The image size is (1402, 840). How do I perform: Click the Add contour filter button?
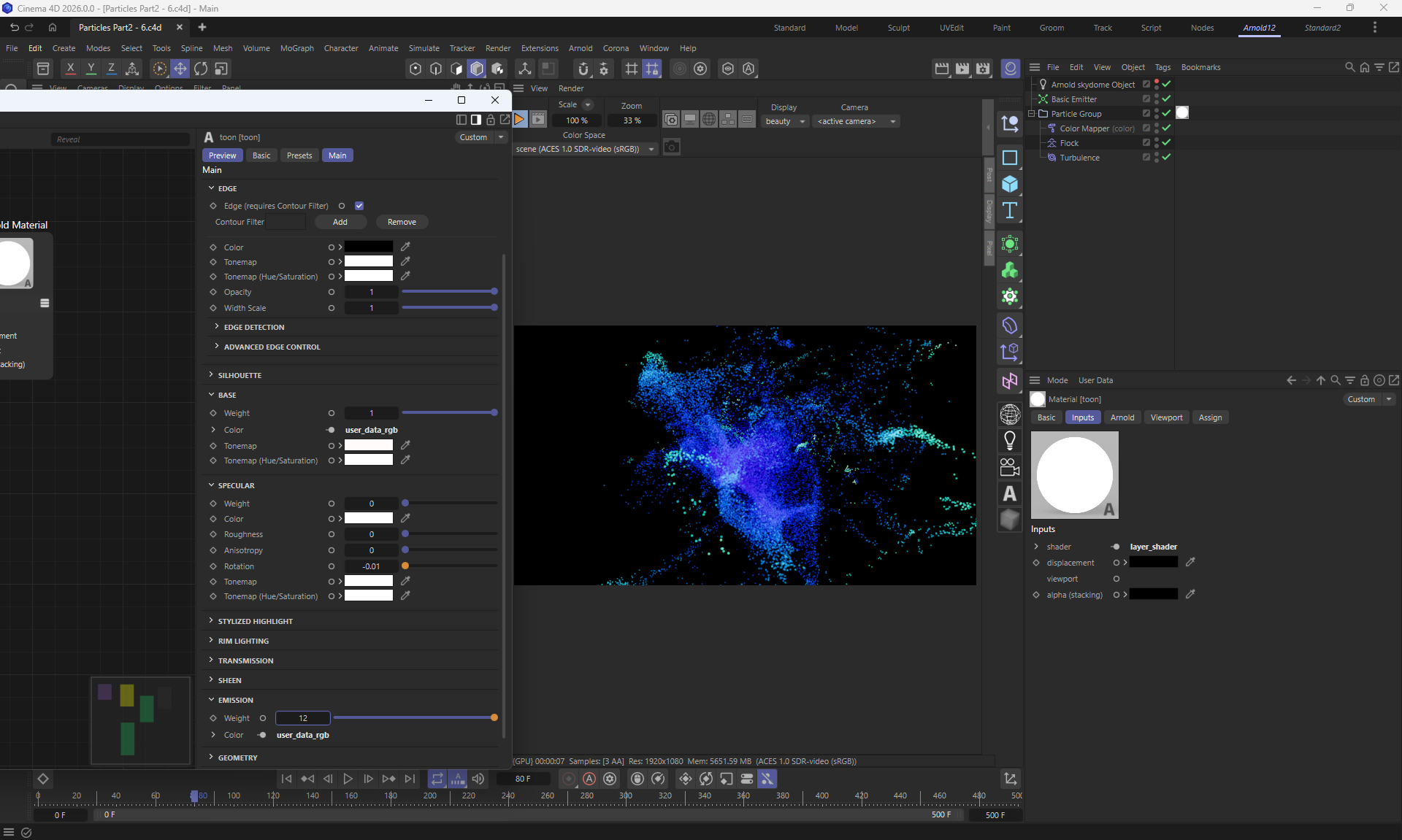click(340, 222)
